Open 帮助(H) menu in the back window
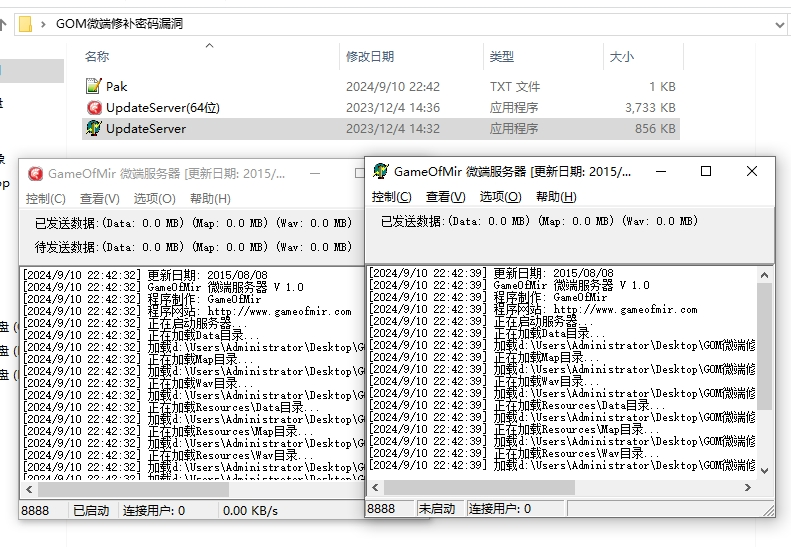Screen dimensions: 791x547 click(x=210, y=198)
